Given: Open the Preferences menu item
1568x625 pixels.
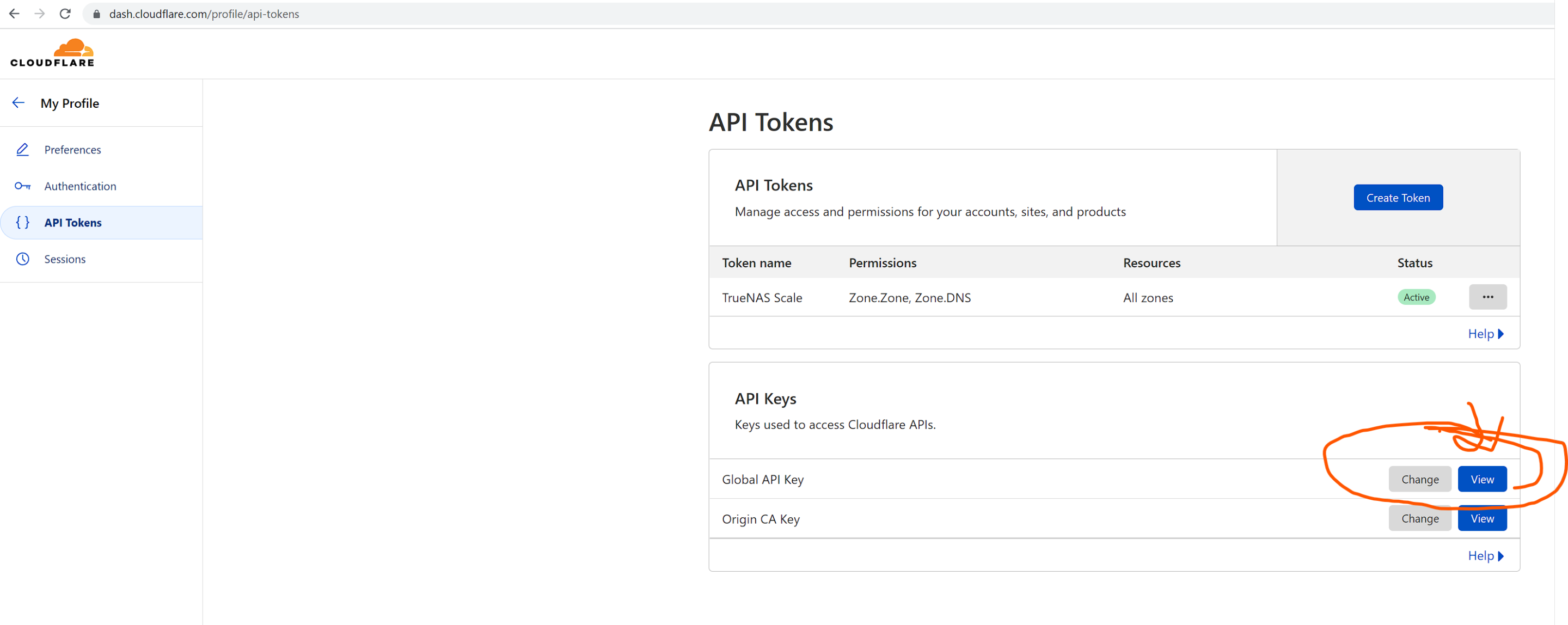Looking at the screenshot, I should pos(101,150).
